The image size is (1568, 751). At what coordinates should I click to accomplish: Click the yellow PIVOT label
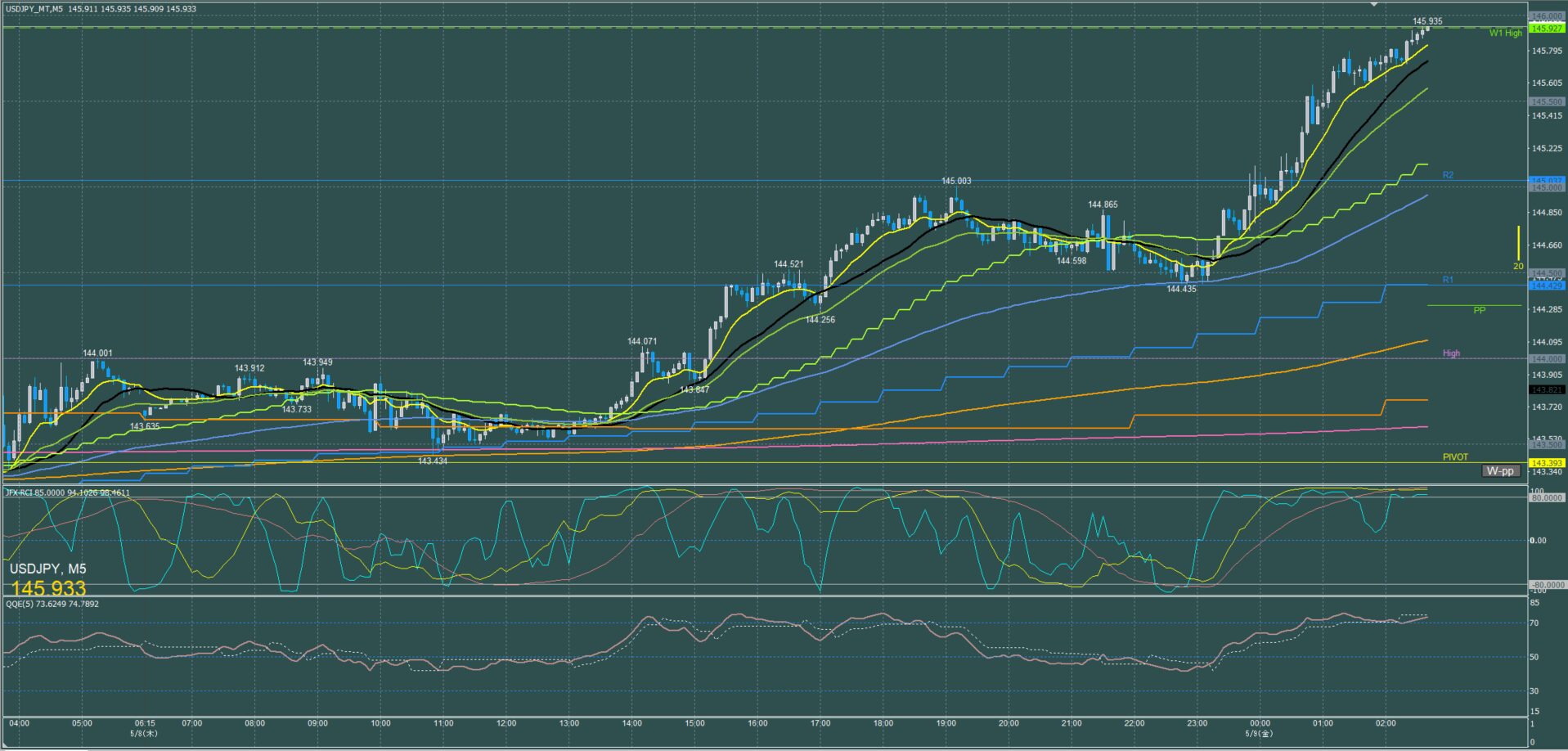(1455, 457)
